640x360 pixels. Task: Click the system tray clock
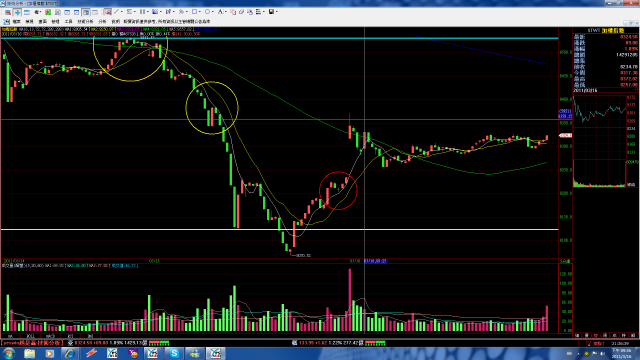(621, 353)
